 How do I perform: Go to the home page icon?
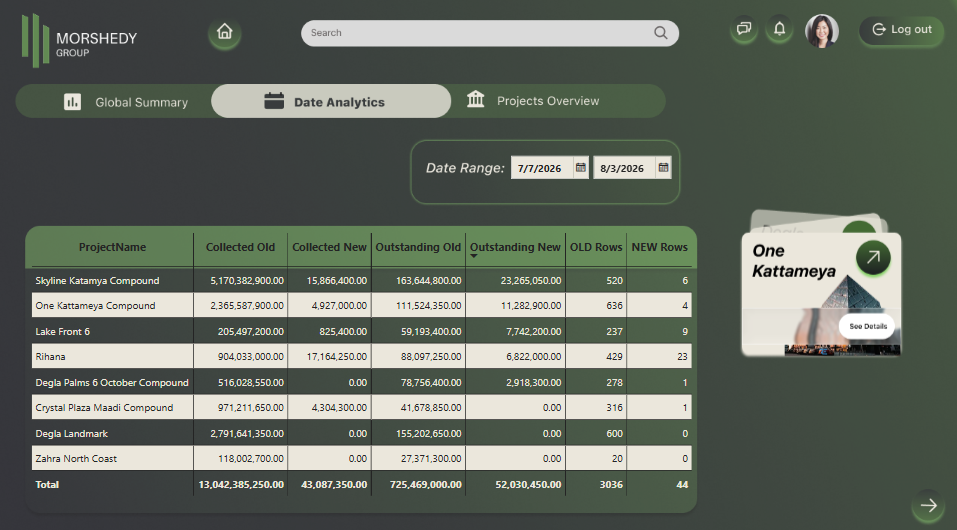click(225, 32)
